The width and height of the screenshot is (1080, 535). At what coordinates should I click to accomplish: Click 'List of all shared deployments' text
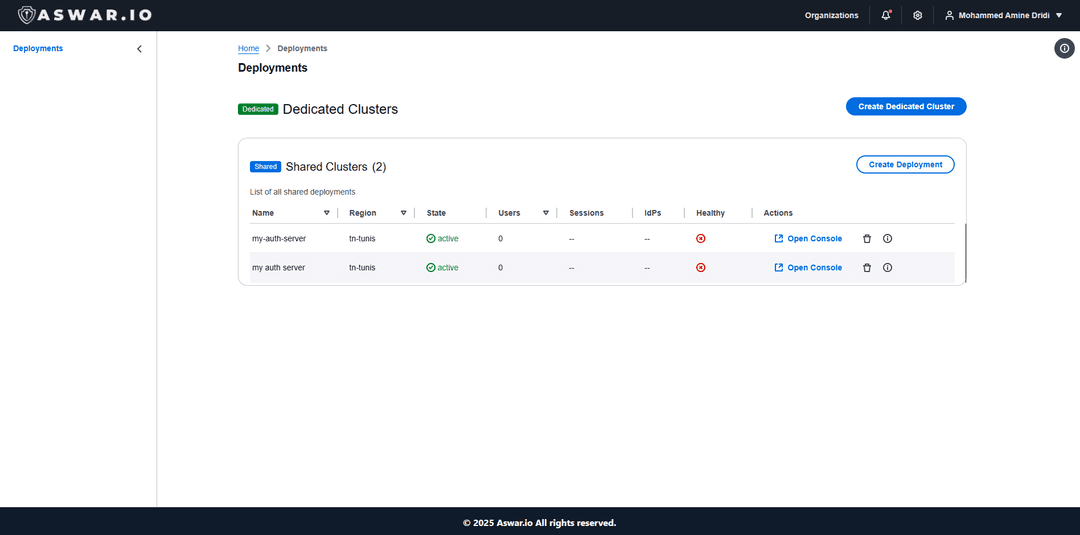point(302,192)
